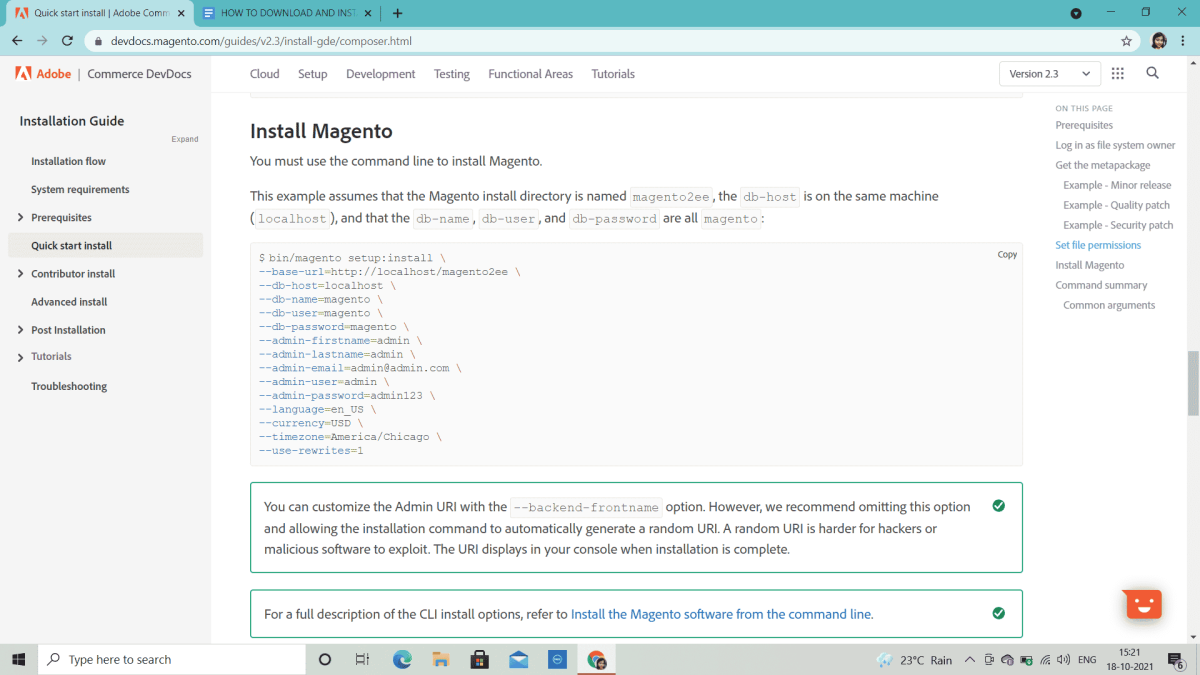
Task: Open the Version 2.3 dropdown
Action: pos(1049,73)
